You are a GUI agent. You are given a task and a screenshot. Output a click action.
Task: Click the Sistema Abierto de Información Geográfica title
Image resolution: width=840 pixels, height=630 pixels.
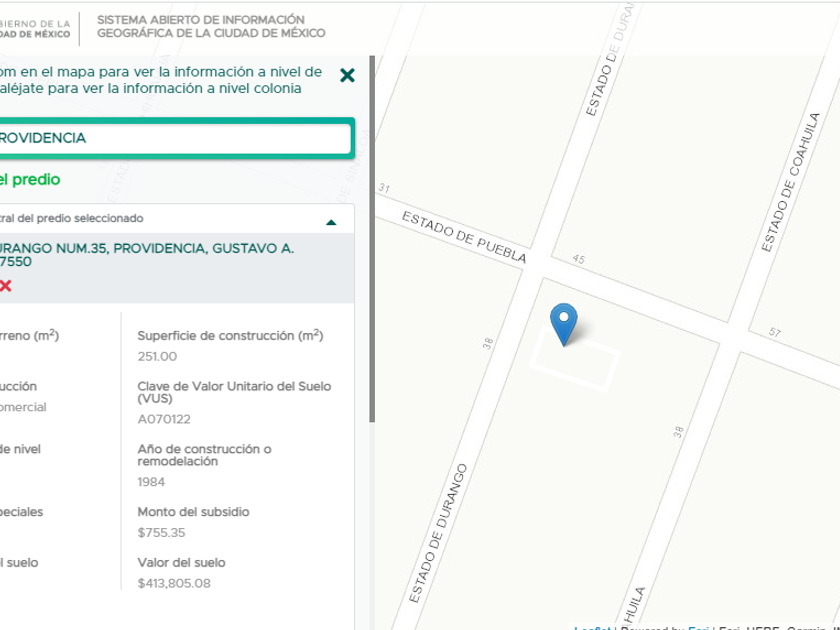[211, 27]
